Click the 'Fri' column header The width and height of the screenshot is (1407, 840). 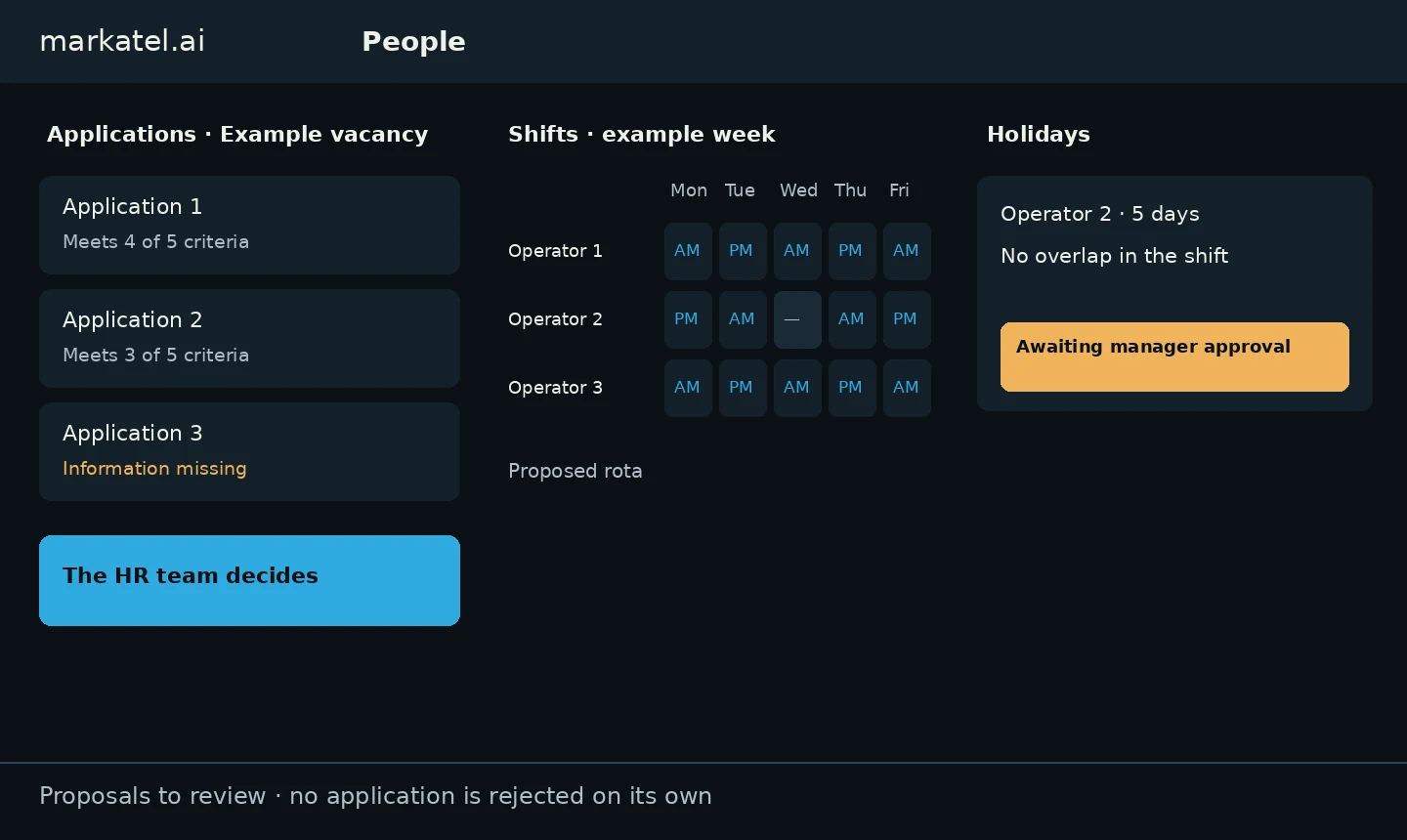[x=899, y=190]
